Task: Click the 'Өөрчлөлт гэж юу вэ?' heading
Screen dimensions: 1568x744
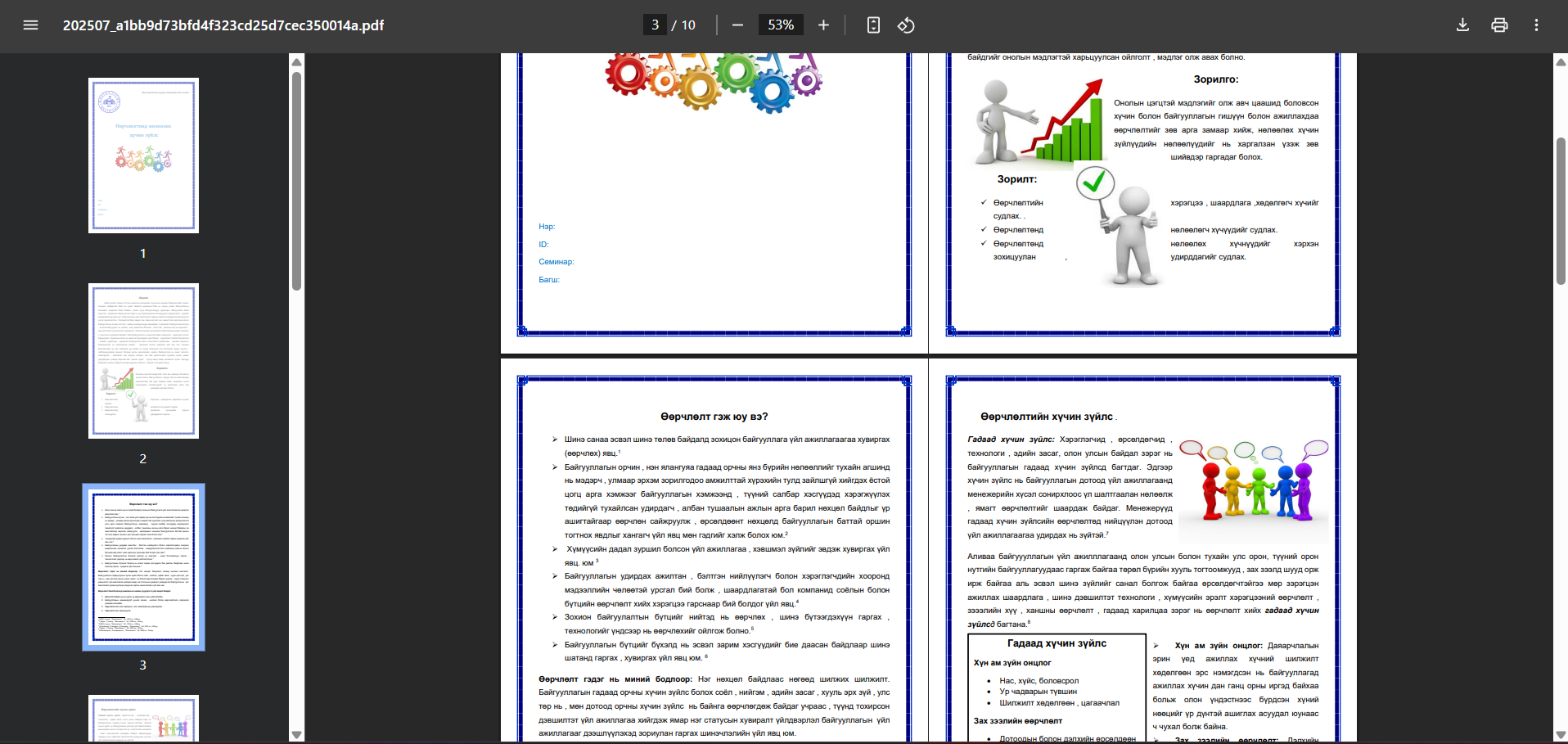Action: (714, 417)
